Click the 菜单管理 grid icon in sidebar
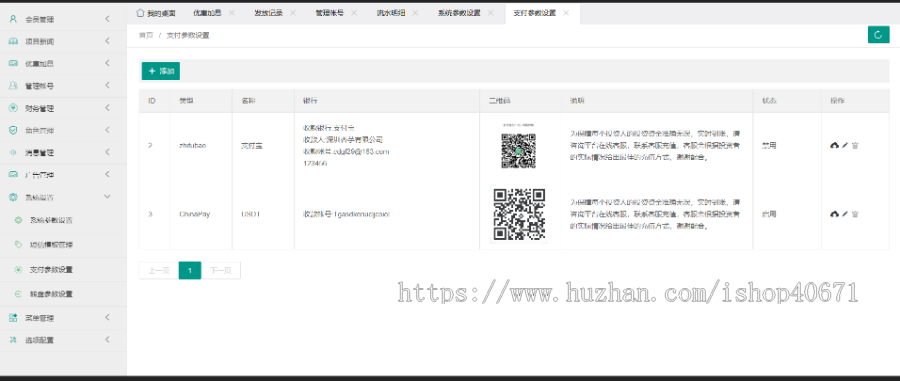This screenshot has height=381, width=900. 13,318
